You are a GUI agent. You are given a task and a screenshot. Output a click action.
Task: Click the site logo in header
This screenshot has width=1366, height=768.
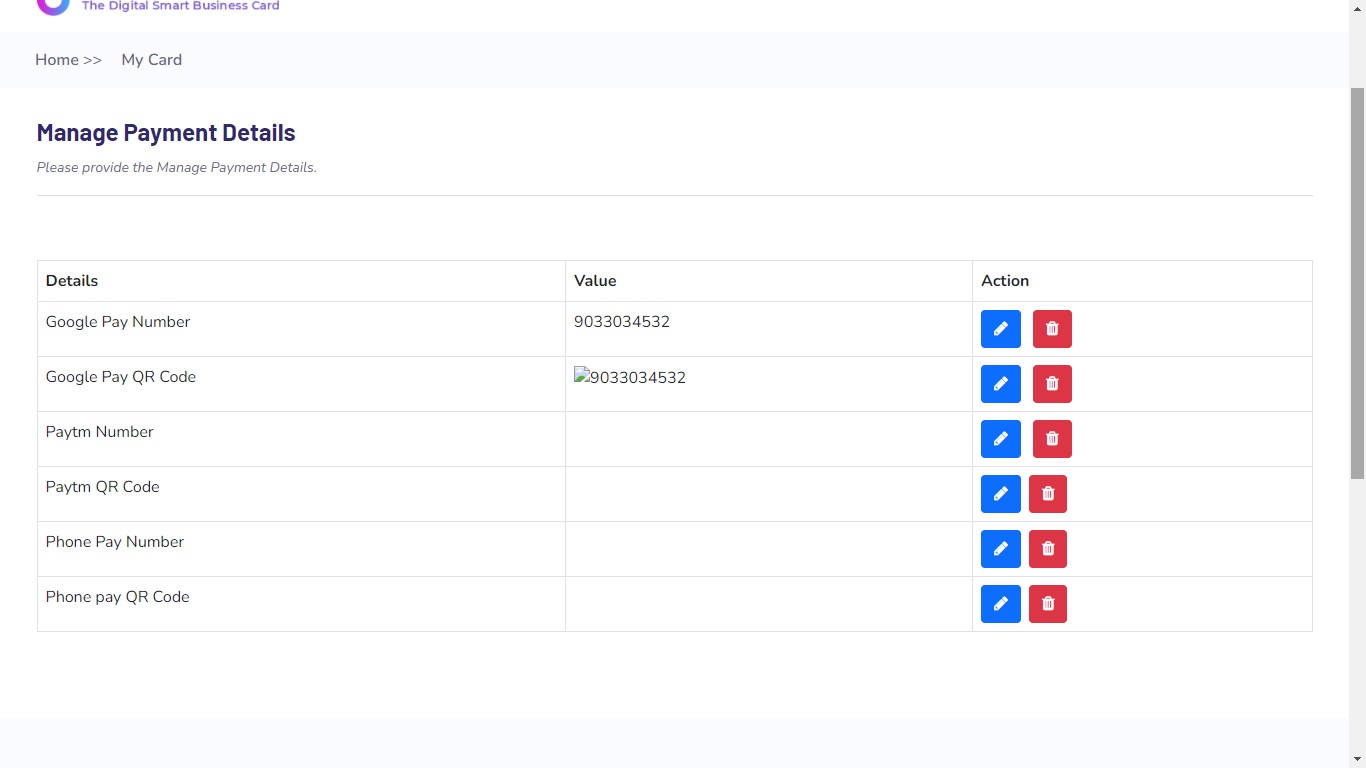click(53, 6)
